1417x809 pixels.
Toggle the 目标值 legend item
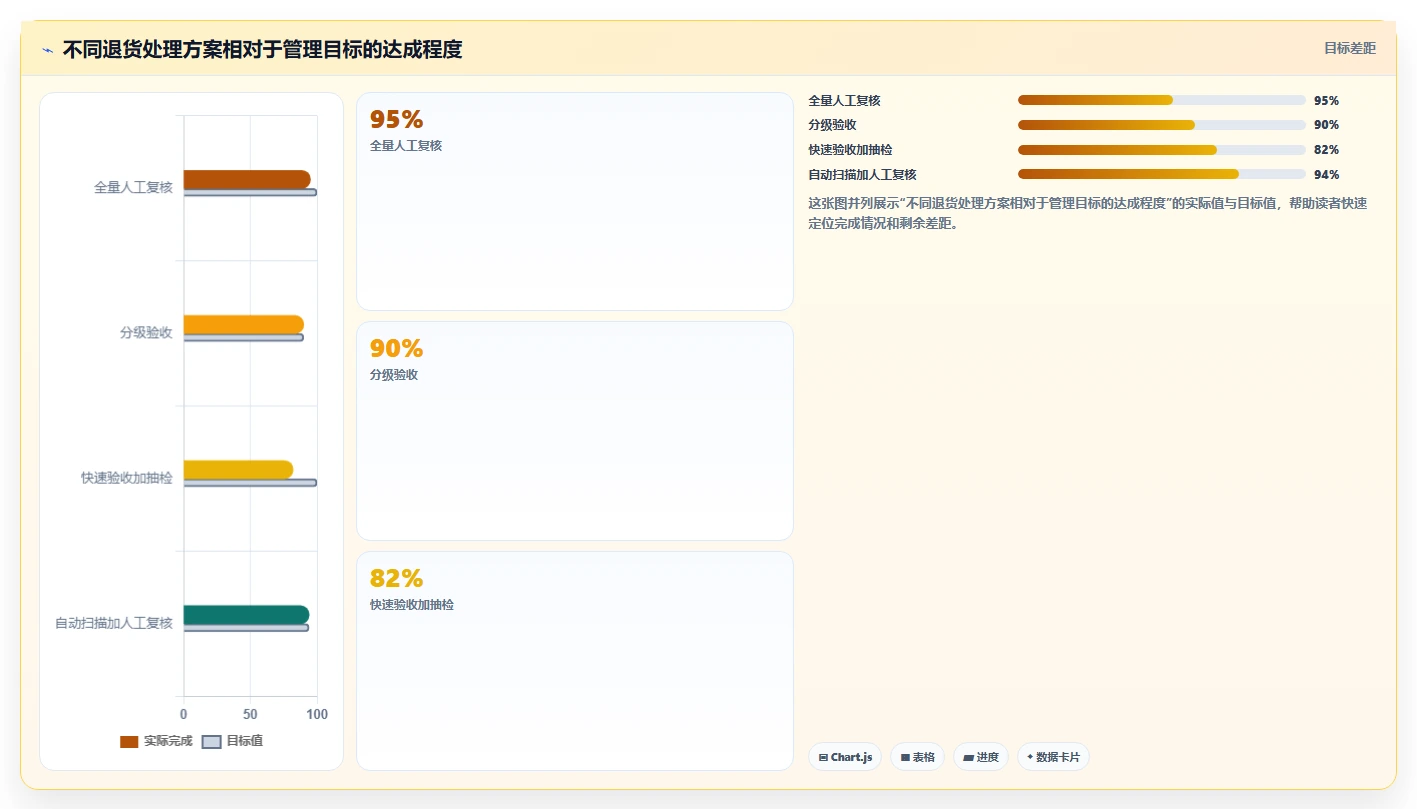coord(232,741)
